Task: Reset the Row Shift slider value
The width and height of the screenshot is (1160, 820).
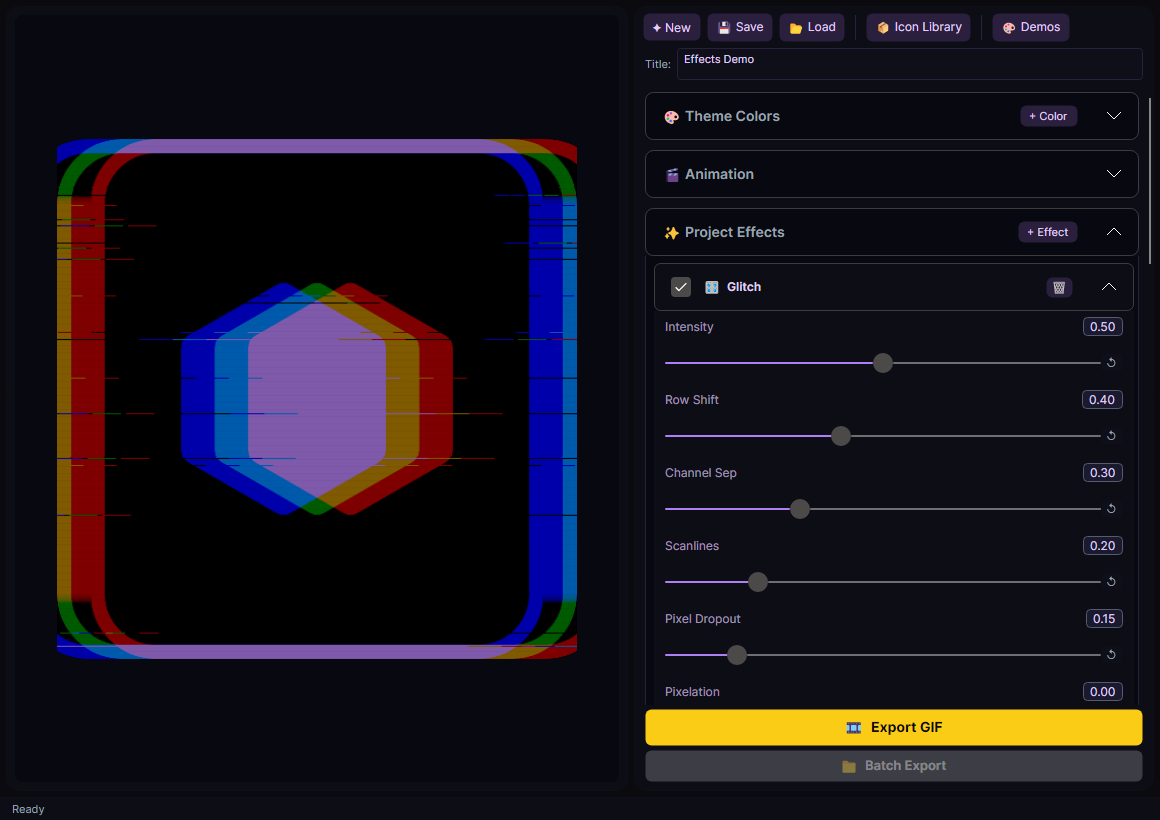Action: pos(1111,436)
